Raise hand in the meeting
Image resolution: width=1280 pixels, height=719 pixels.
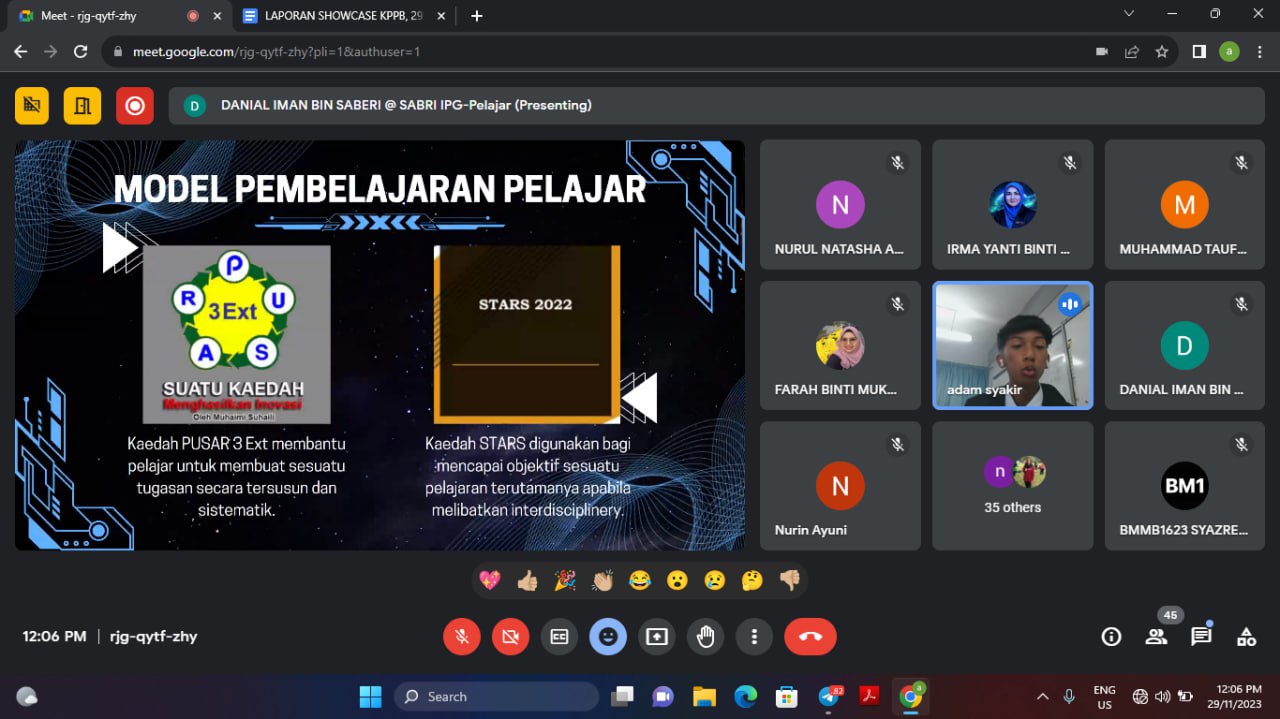[x=706, y=637]
